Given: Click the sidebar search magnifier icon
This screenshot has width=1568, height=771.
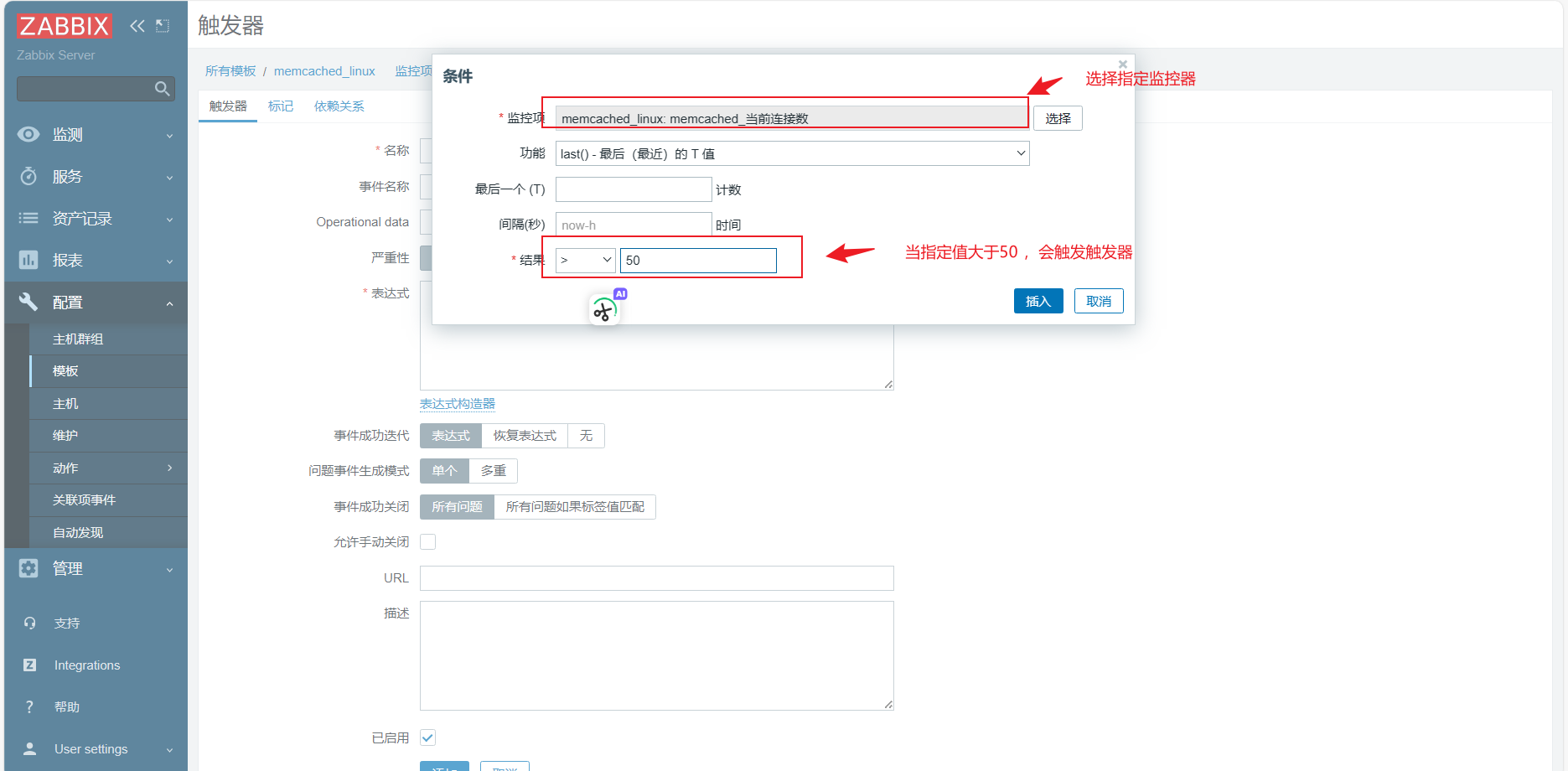Looking at the screenshot, I should (x=163, y=89).
